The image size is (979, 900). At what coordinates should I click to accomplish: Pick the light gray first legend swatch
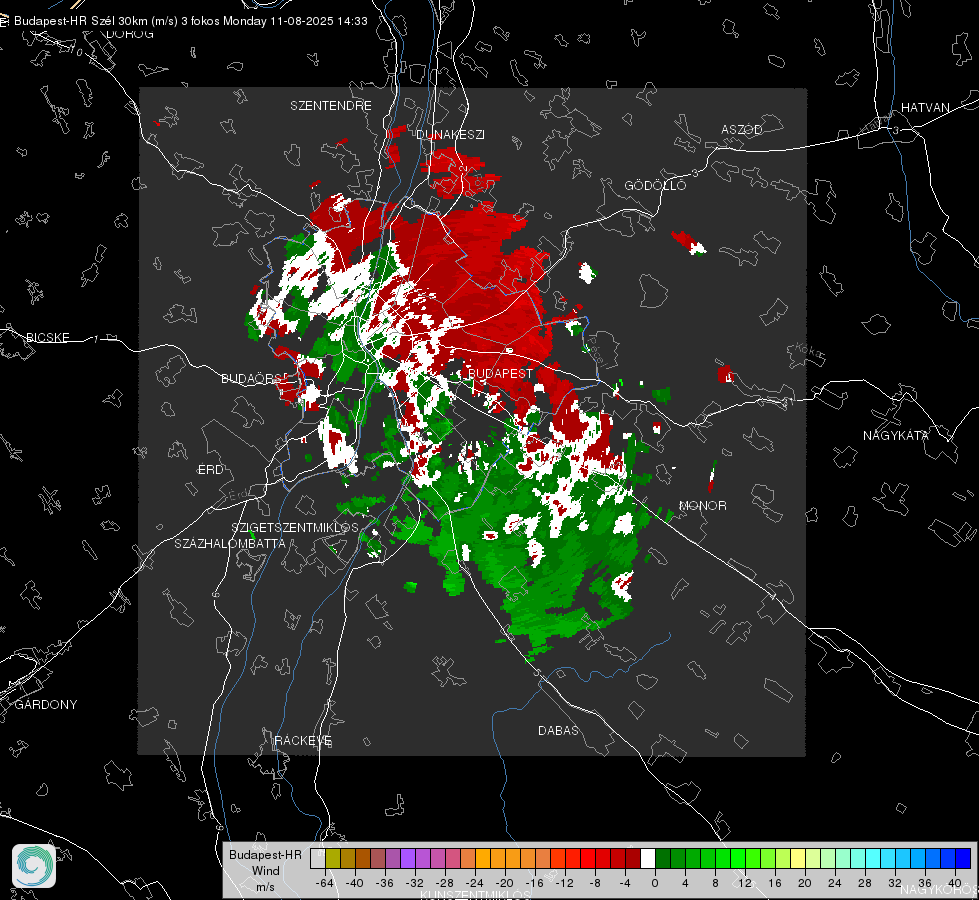click(x=318, y=858)
